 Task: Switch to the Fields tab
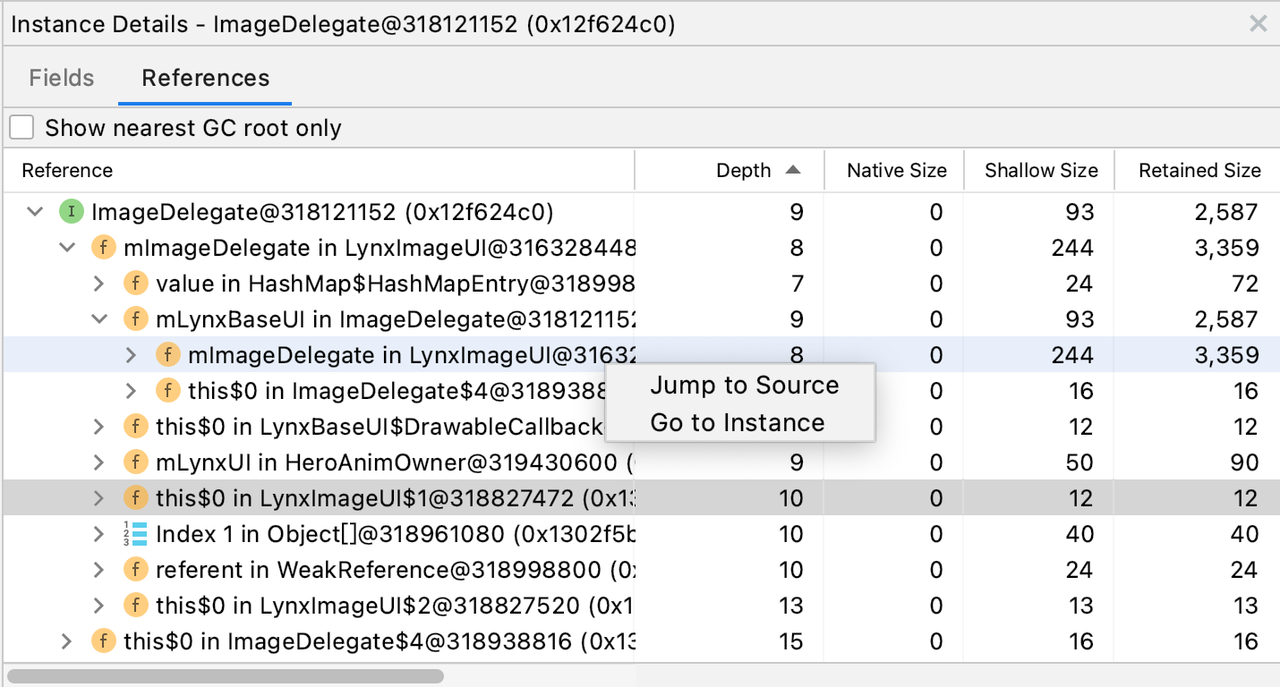[x=61, y=78]
